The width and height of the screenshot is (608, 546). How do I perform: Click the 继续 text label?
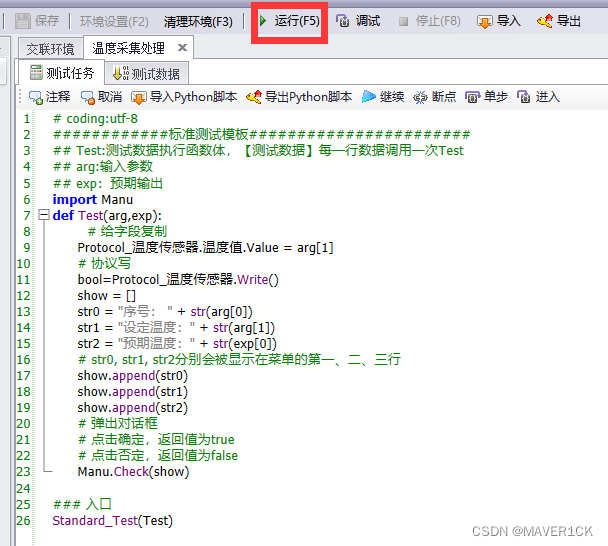(392, 97)
